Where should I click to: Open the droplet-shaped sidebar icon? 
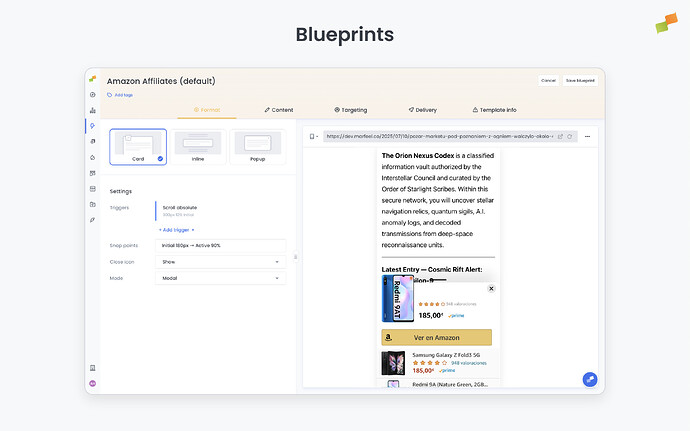tap(92, 157)
